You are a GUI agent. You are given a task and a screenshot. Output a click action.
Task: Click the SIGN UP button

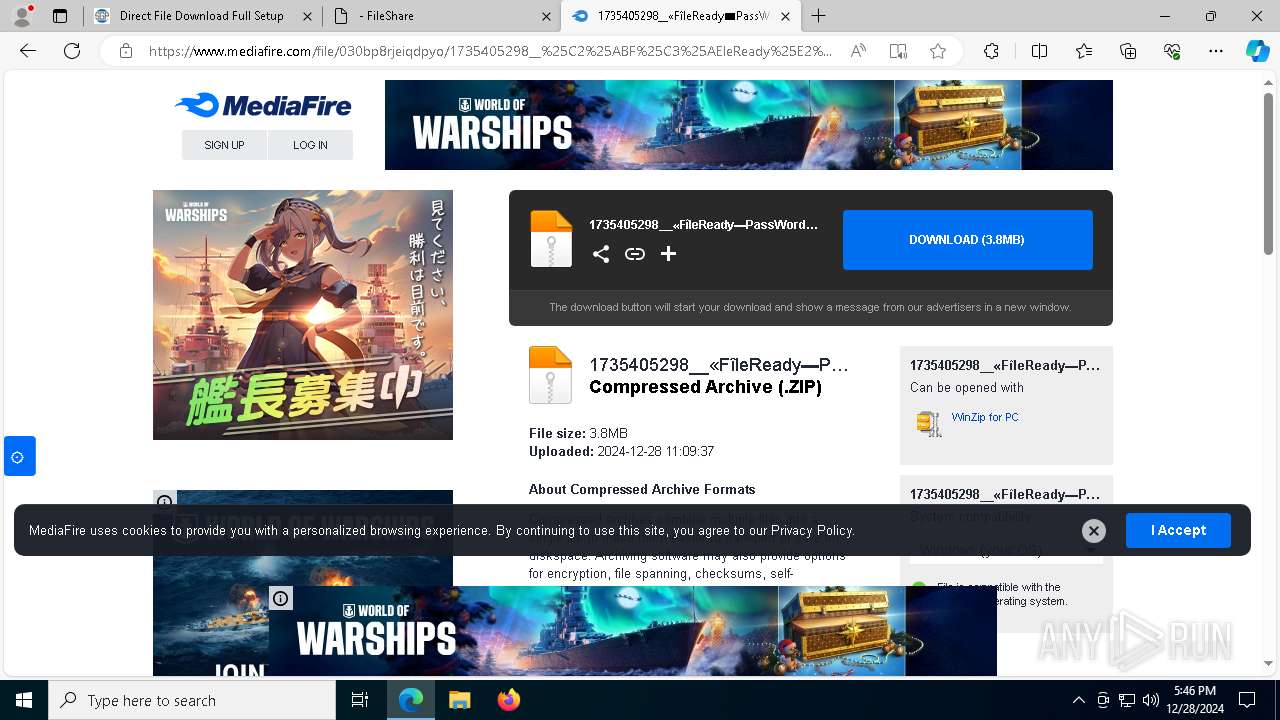[x=224, y=145]
